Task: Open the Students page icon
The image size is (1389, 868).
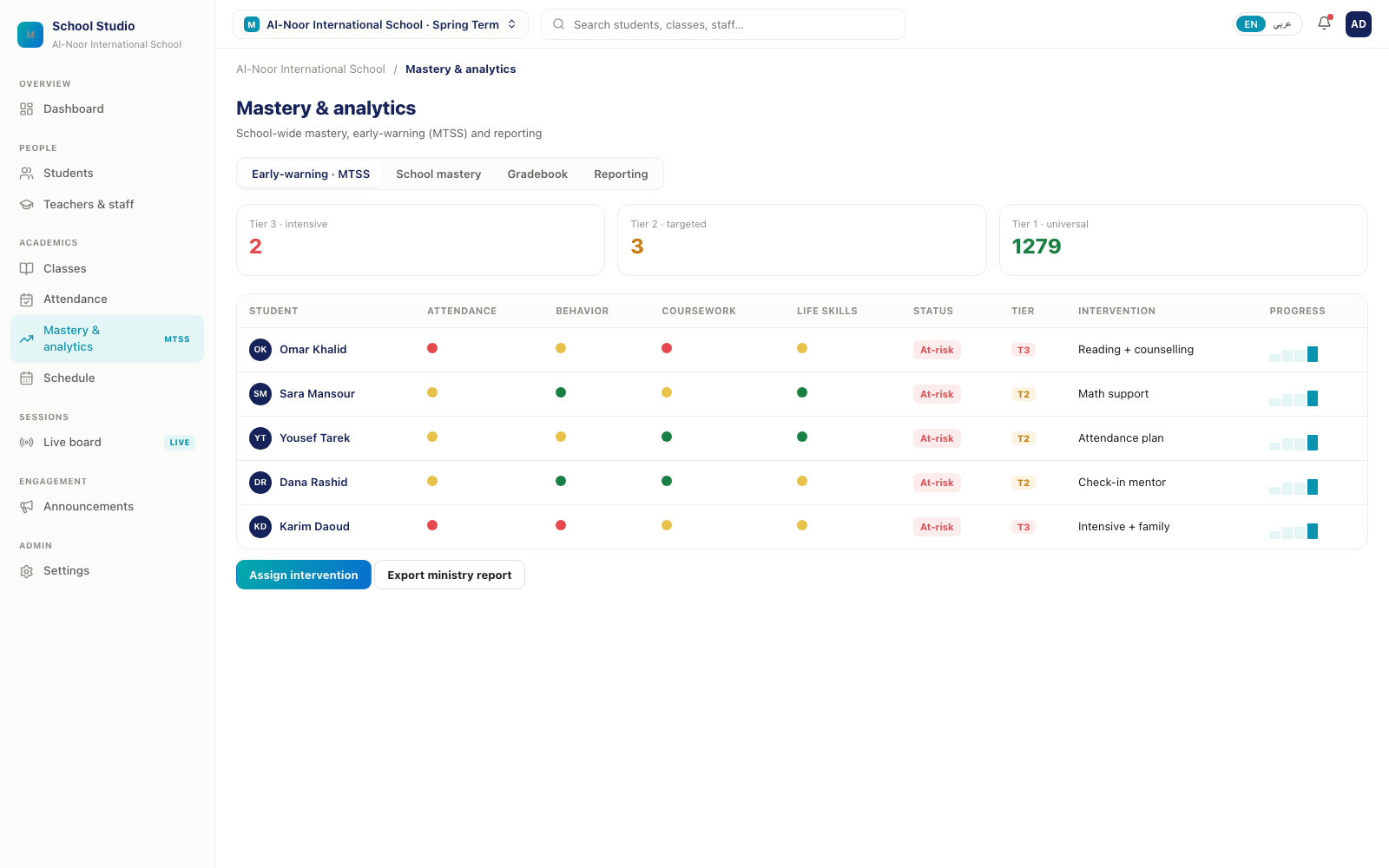Action: [27, 174]
